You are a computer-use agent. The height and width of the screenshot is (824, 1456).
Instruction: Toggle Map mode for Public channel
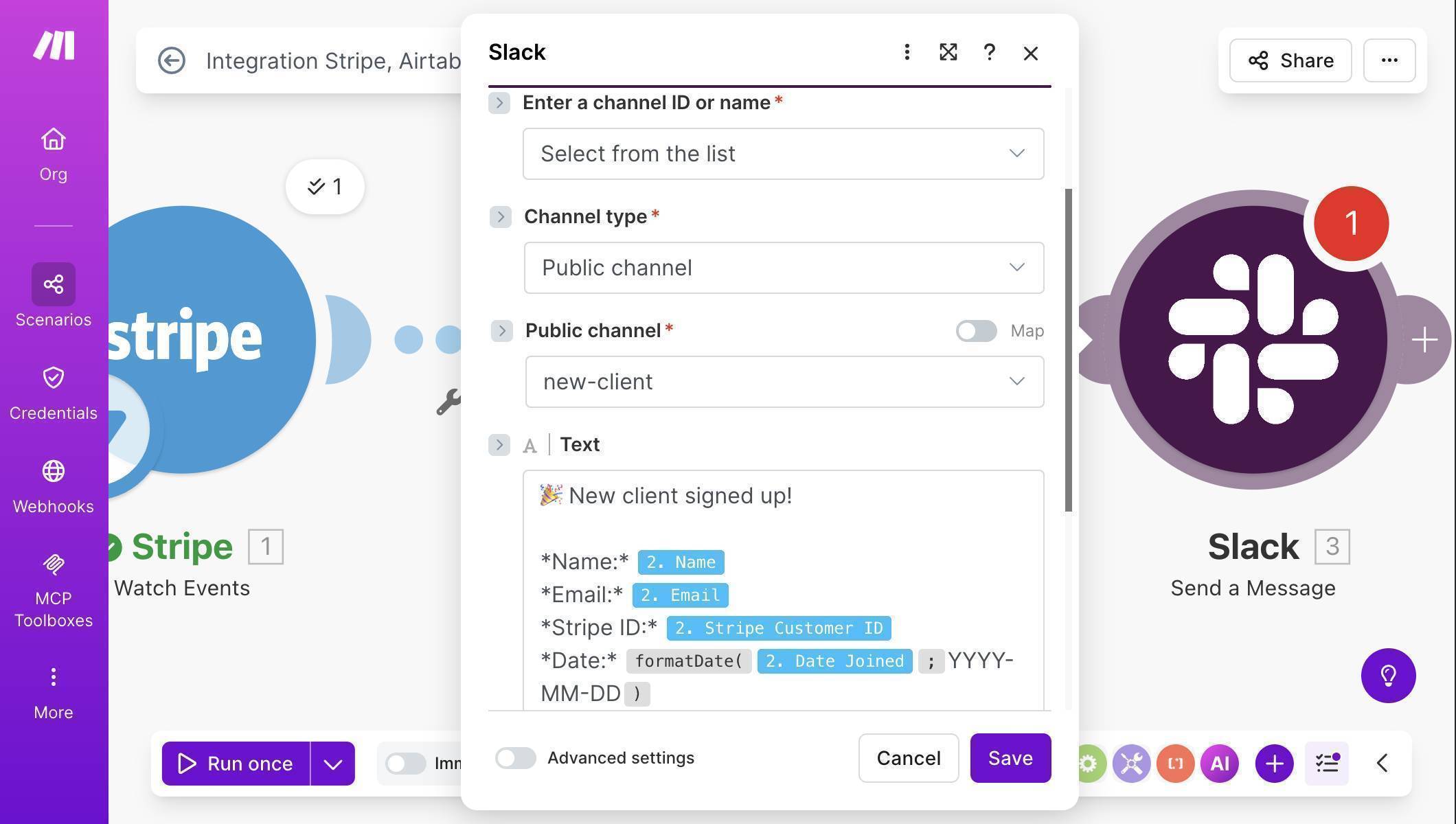pyautogui.click(x=976, y=331)
